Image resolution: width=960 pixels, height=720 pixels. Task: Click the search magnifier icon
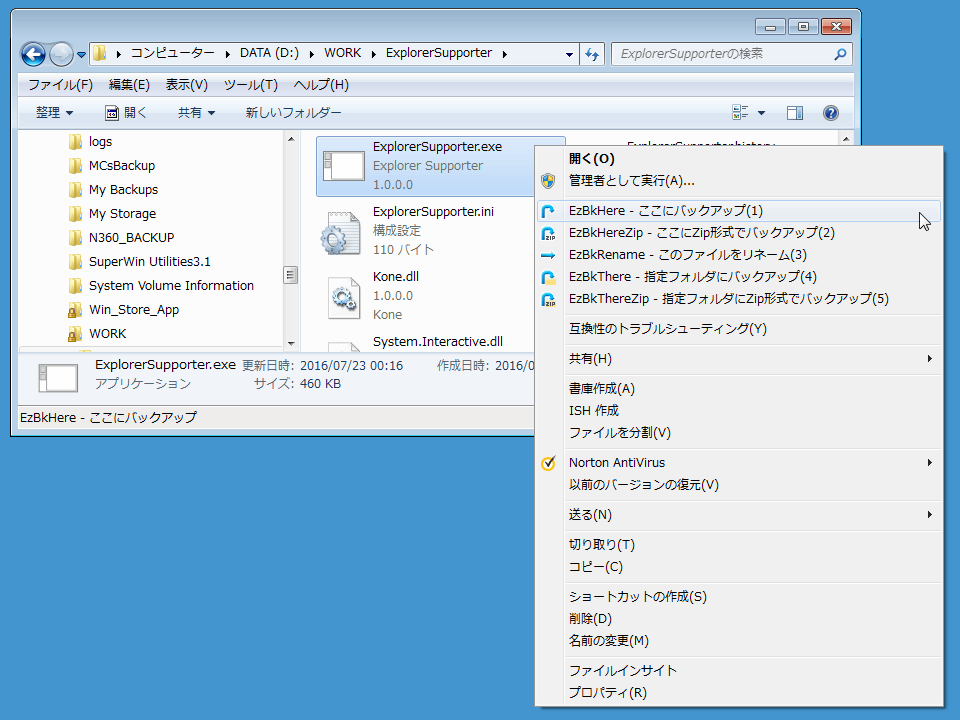pyautogui.click(x=841, y=54)
